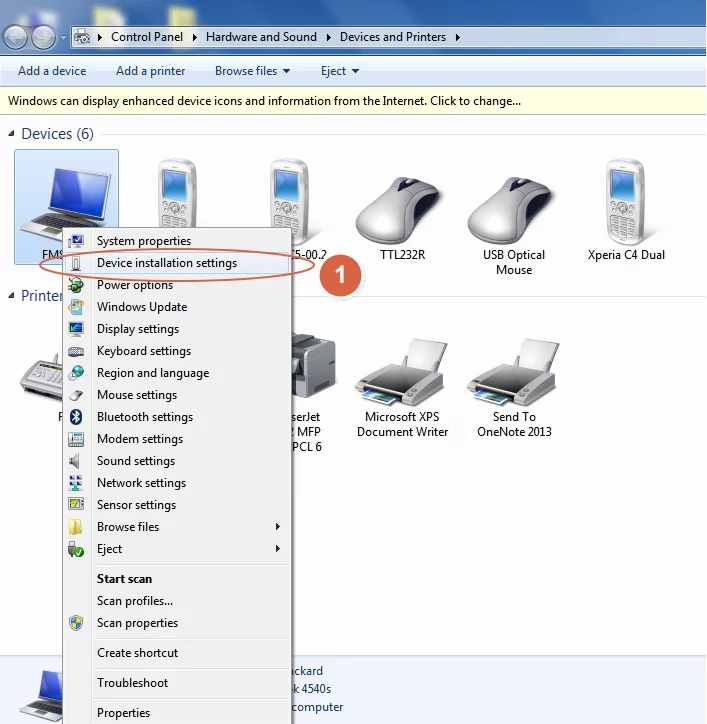Open Sound settings menu entry

pyautogui.click(x=176, y=461)
